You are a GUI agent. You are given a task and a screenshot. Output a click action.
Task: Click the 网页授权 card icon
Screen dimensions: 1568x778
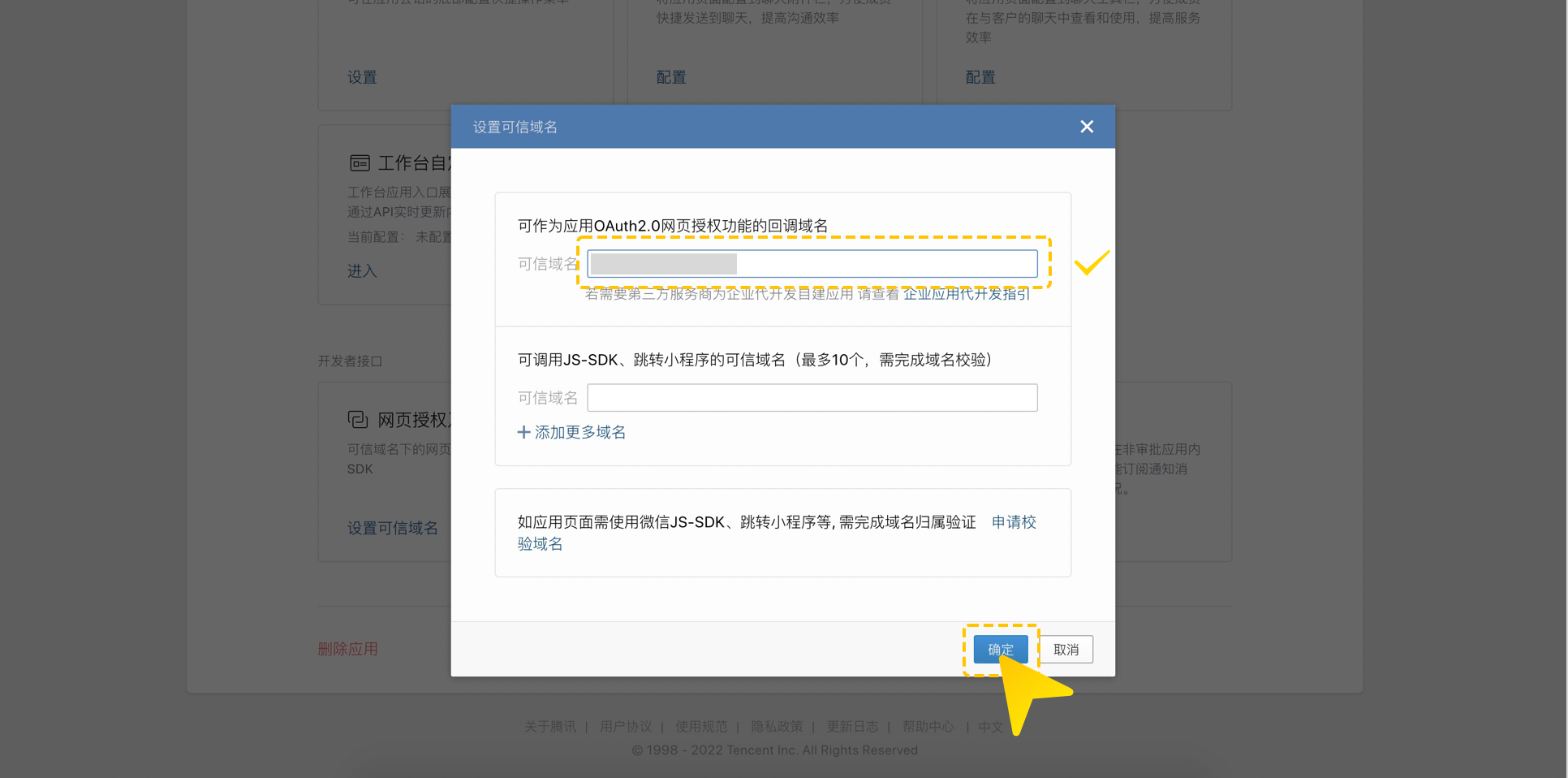358,420
